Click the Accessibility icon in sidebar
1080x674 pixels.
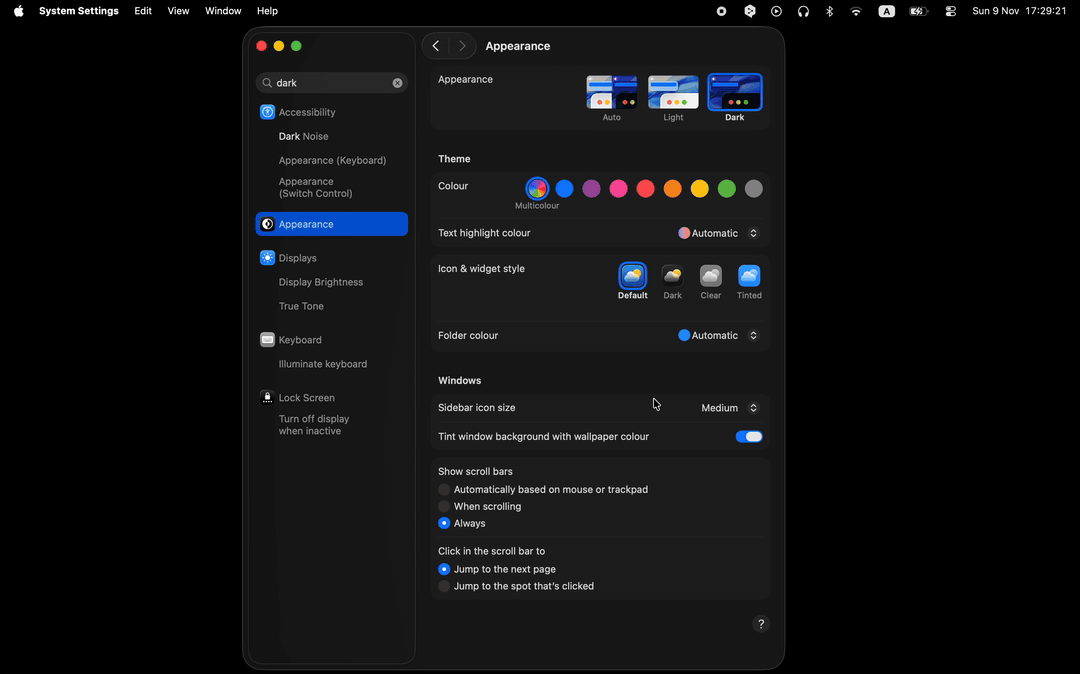(x=267, y=112)
